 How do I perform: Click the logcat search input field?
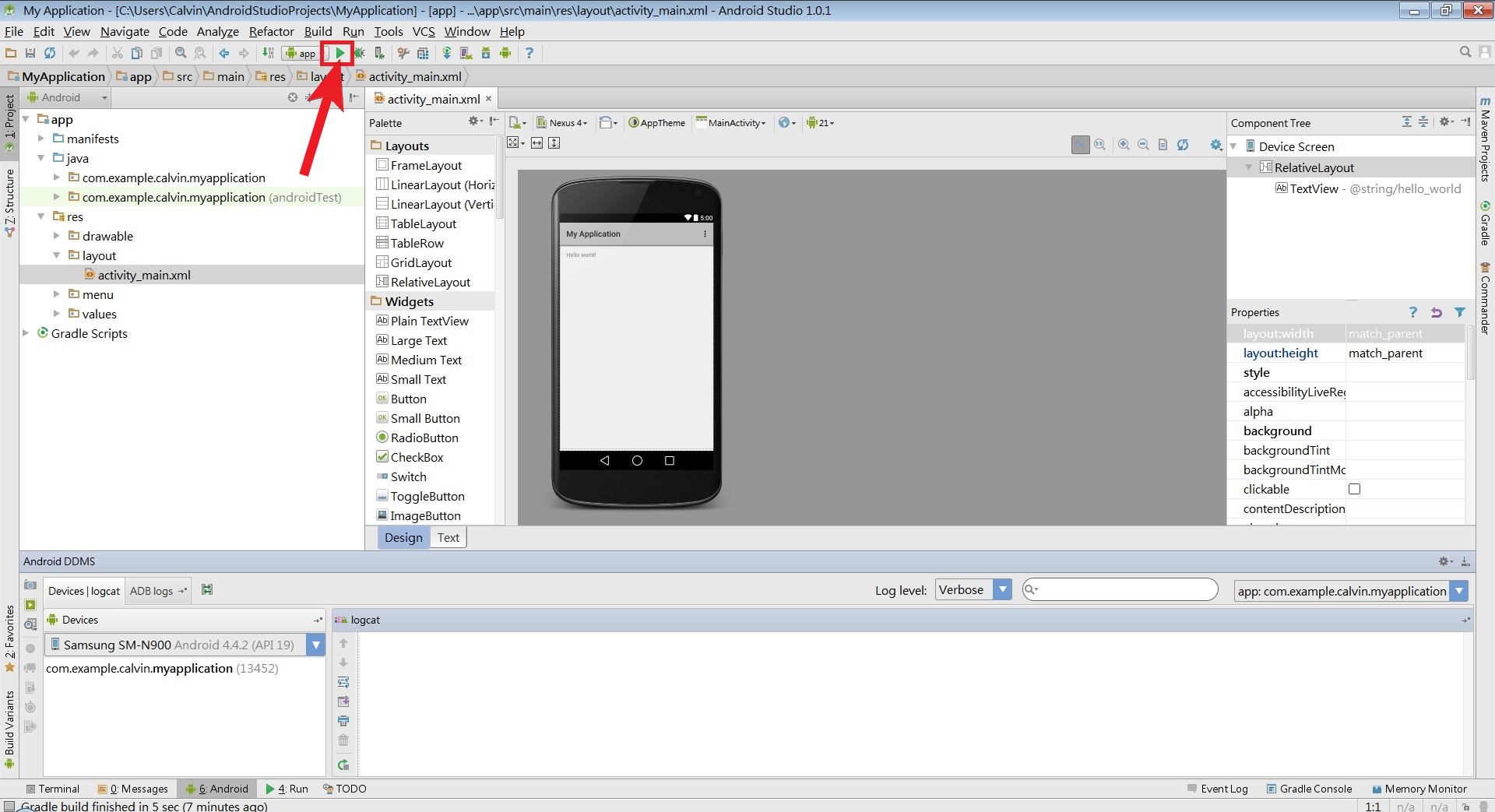(x=1120, y=589)
